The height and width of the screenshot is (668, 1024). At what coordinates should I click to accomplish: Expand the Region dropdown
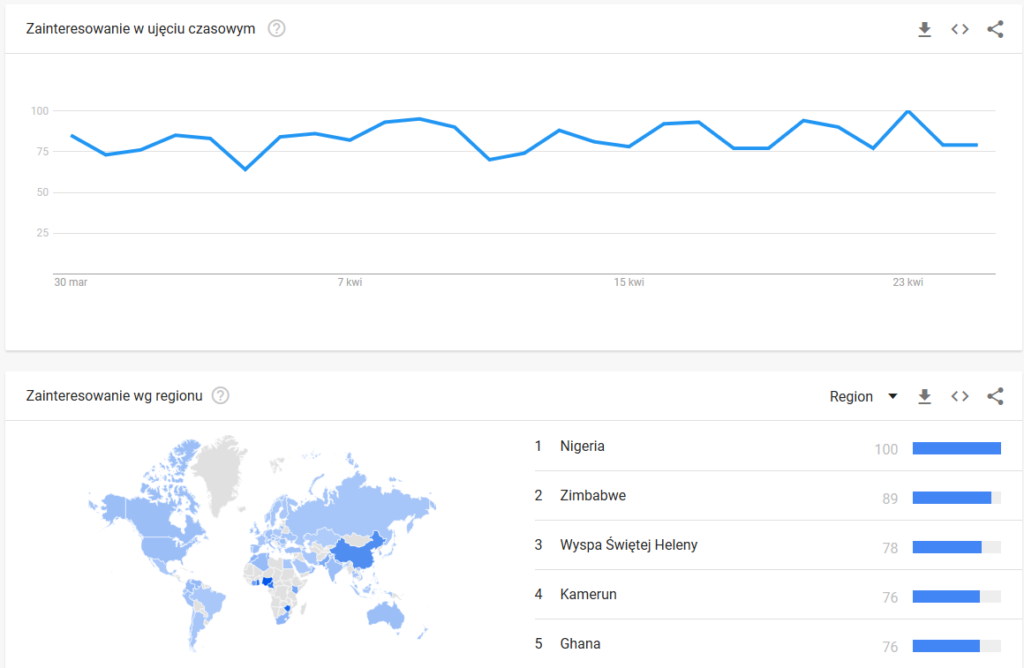(863, 397)
